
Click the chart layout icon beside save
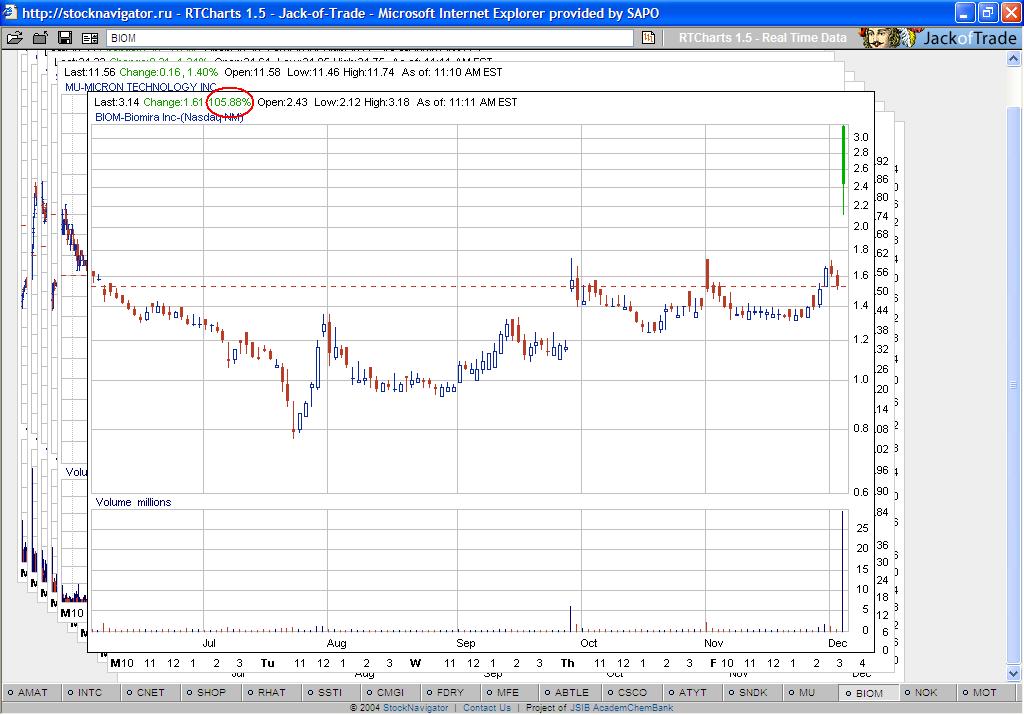click(90, 38)
